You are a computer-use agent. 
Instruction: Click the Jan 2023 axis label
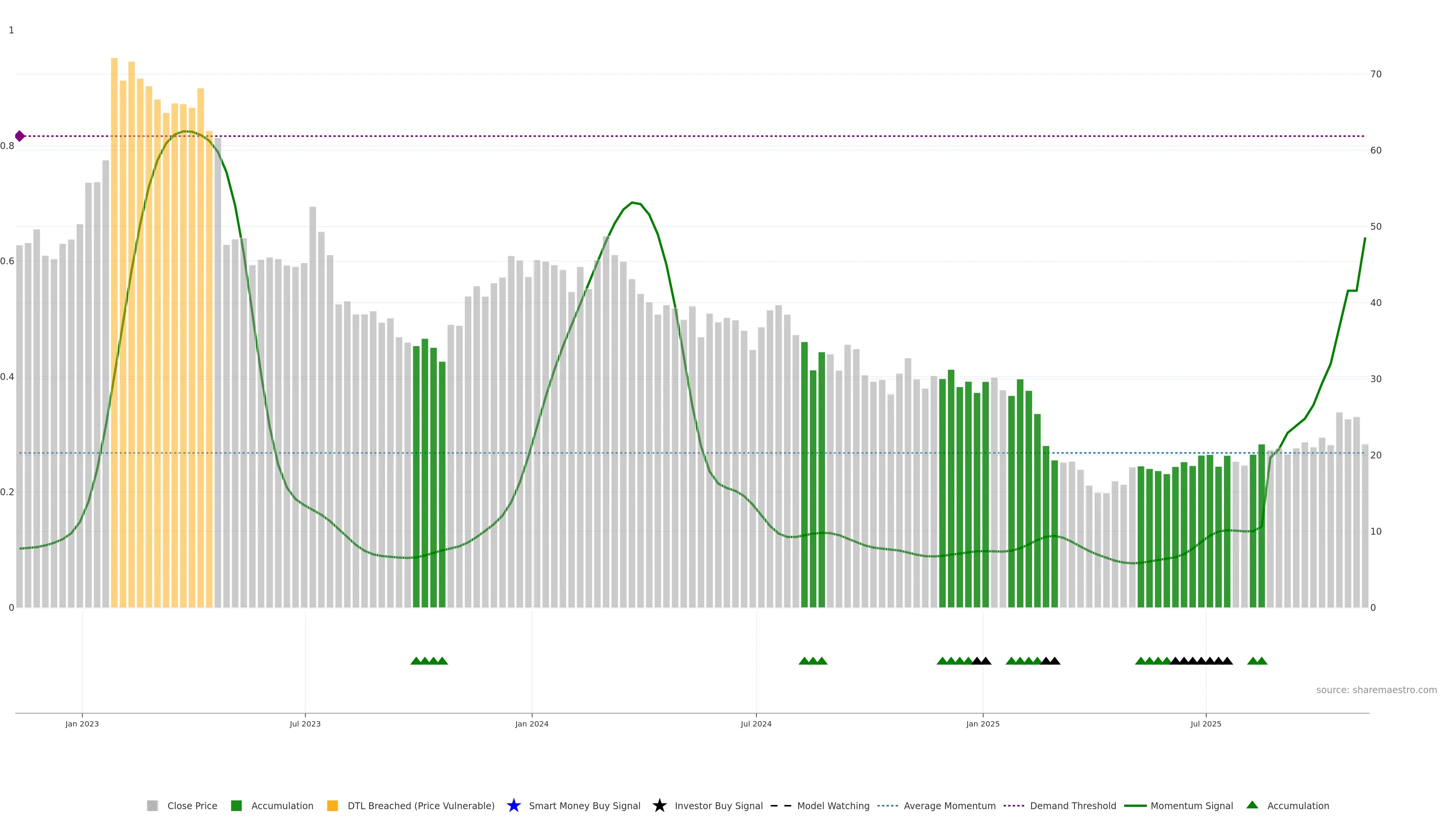pyautogui.click(x=82, y=723)
